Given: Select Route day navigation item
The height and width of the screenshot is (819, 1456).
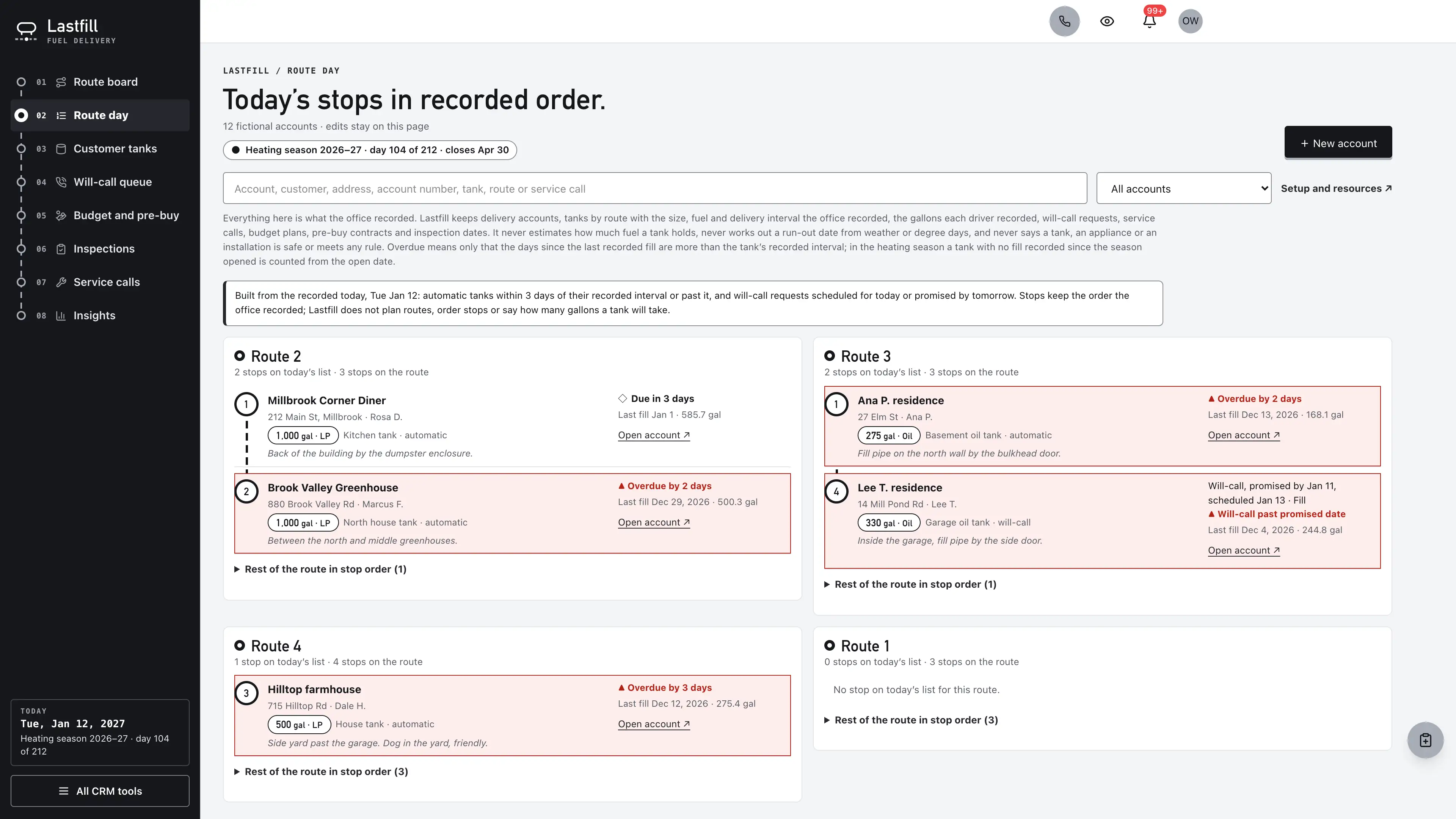Looking at the screenshot, I should tap(100, 115).
